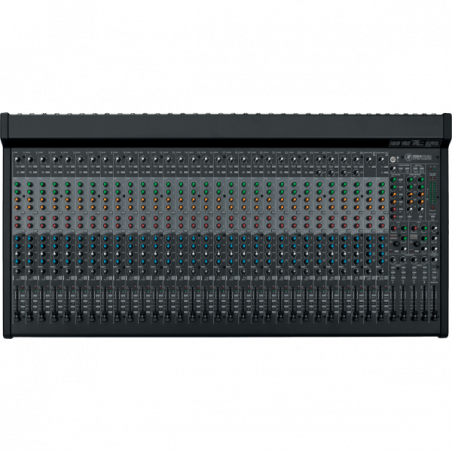Click the model label on the rear panel edge
Viewport: 452px width, 452px height.
pos(415,144)
